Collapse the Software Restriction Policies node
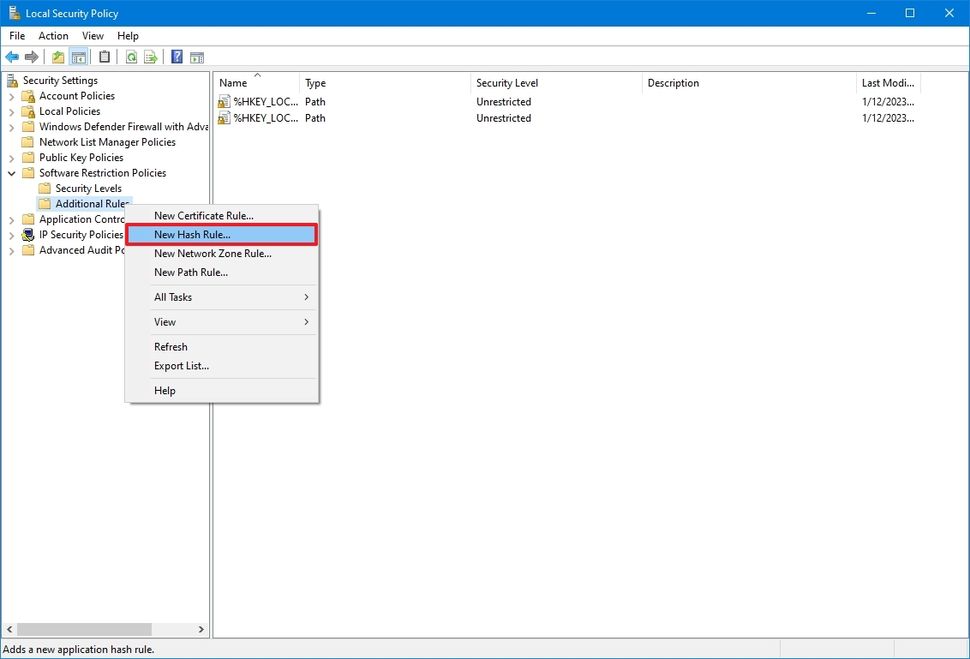Screen dimensions: 970x659 point(12,172)
